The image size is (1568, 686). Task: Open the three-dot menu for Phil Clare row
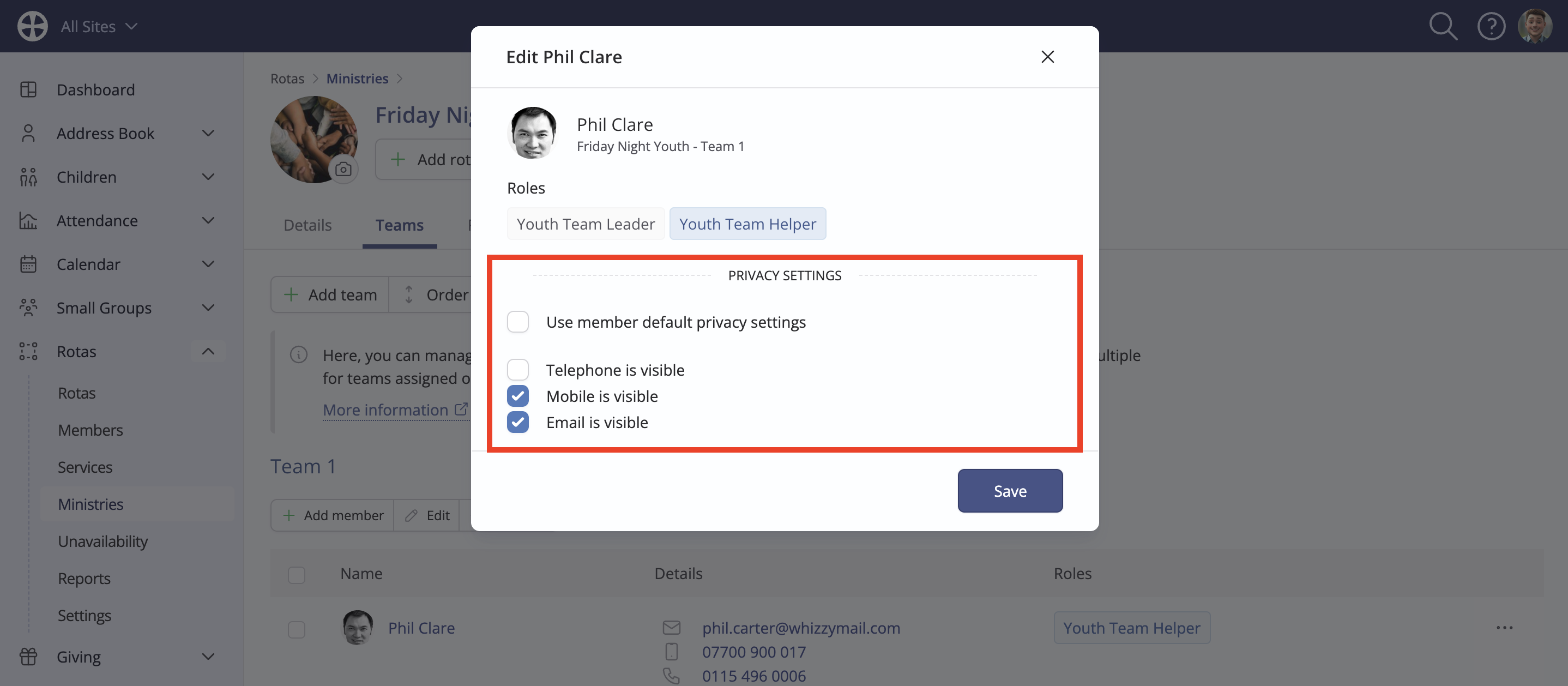(1504, 628)
